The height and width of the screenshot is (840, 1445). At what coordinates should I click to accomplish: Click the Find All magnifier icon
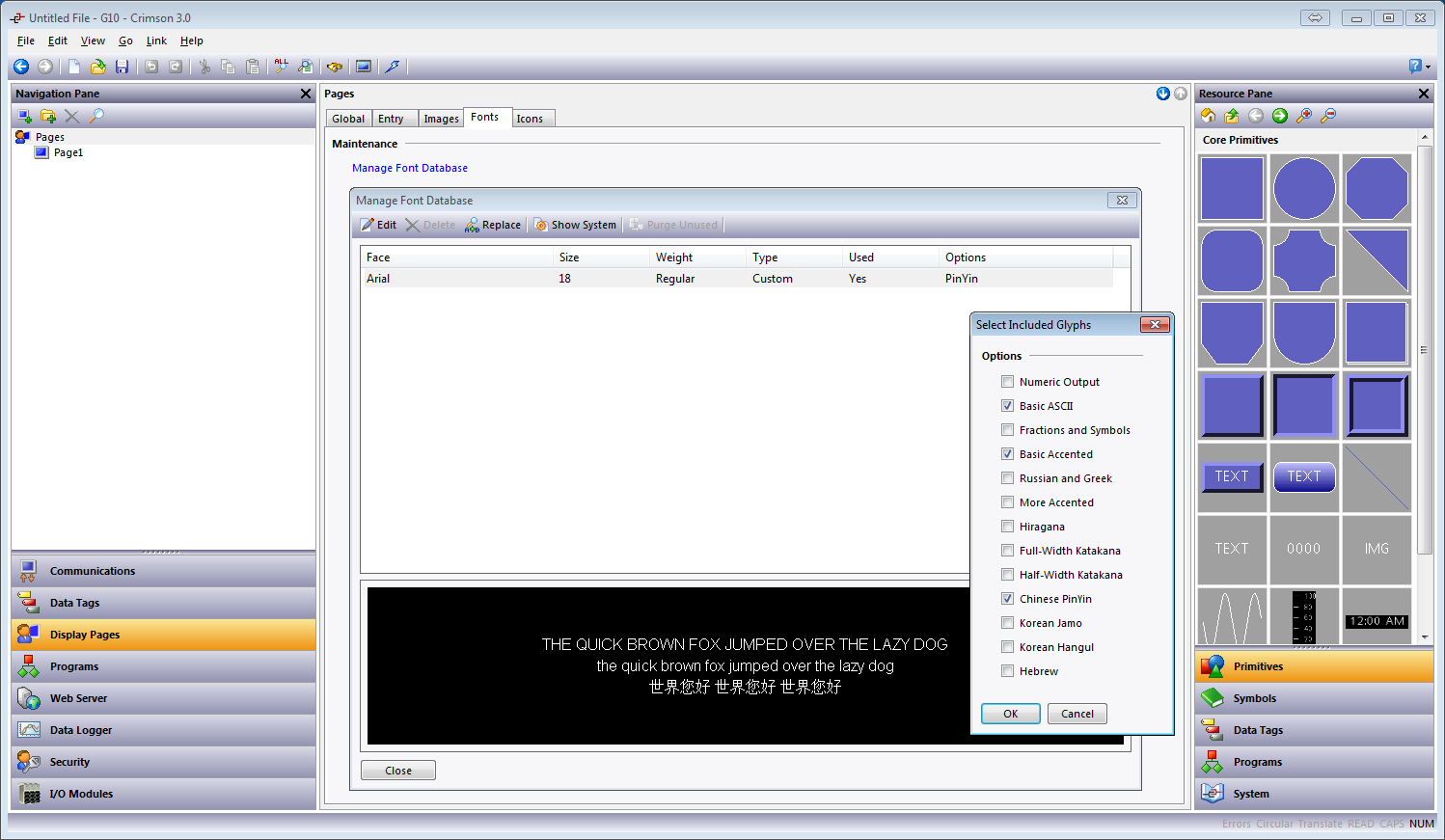(282, 67)
